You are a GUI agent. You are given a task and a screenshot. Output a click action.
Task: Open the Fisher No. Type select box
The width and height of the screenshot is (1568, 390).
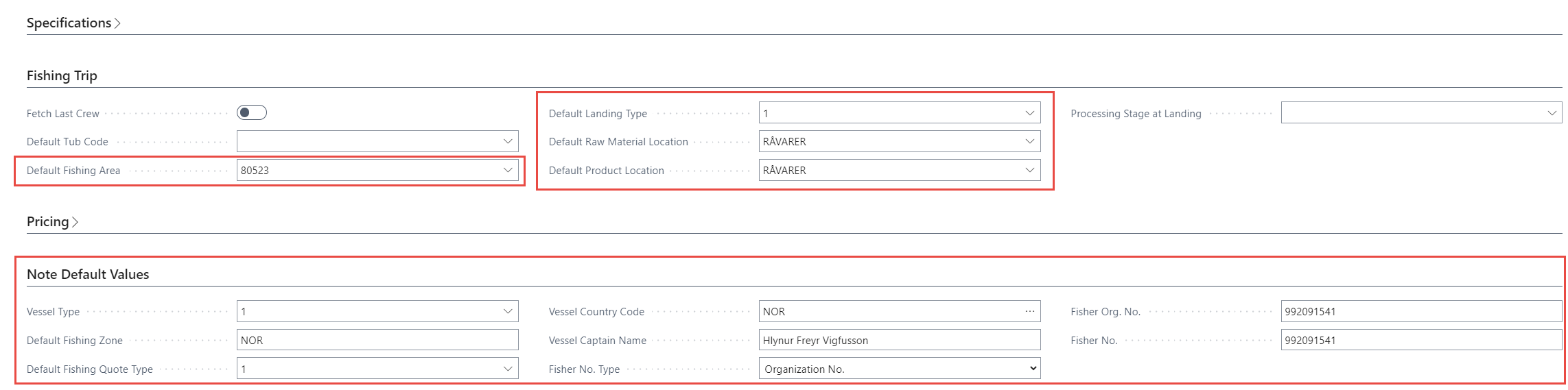(x=899, y=369)
